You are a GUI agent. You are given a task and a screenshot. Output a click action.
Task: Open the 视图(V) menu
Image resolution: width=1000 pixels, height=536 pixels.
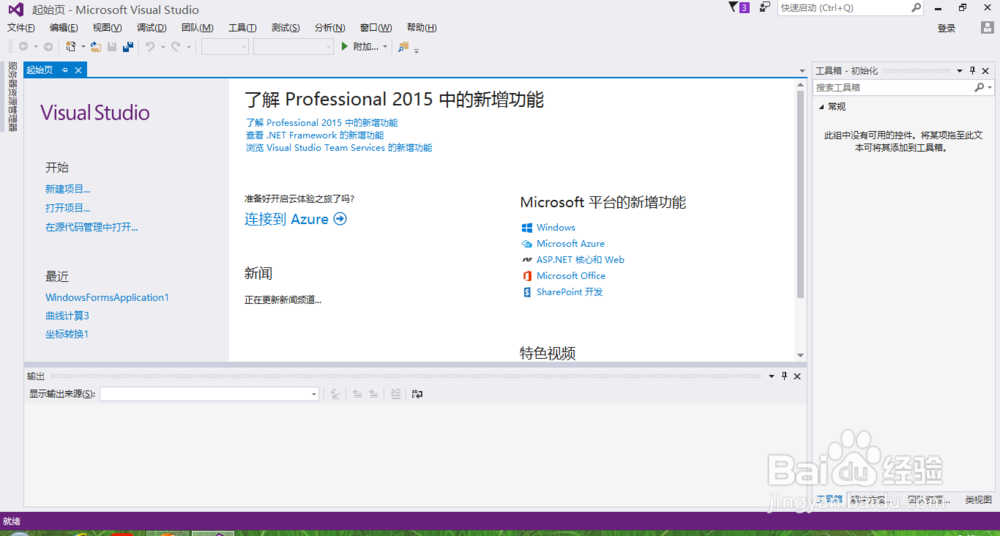(107, 27)
